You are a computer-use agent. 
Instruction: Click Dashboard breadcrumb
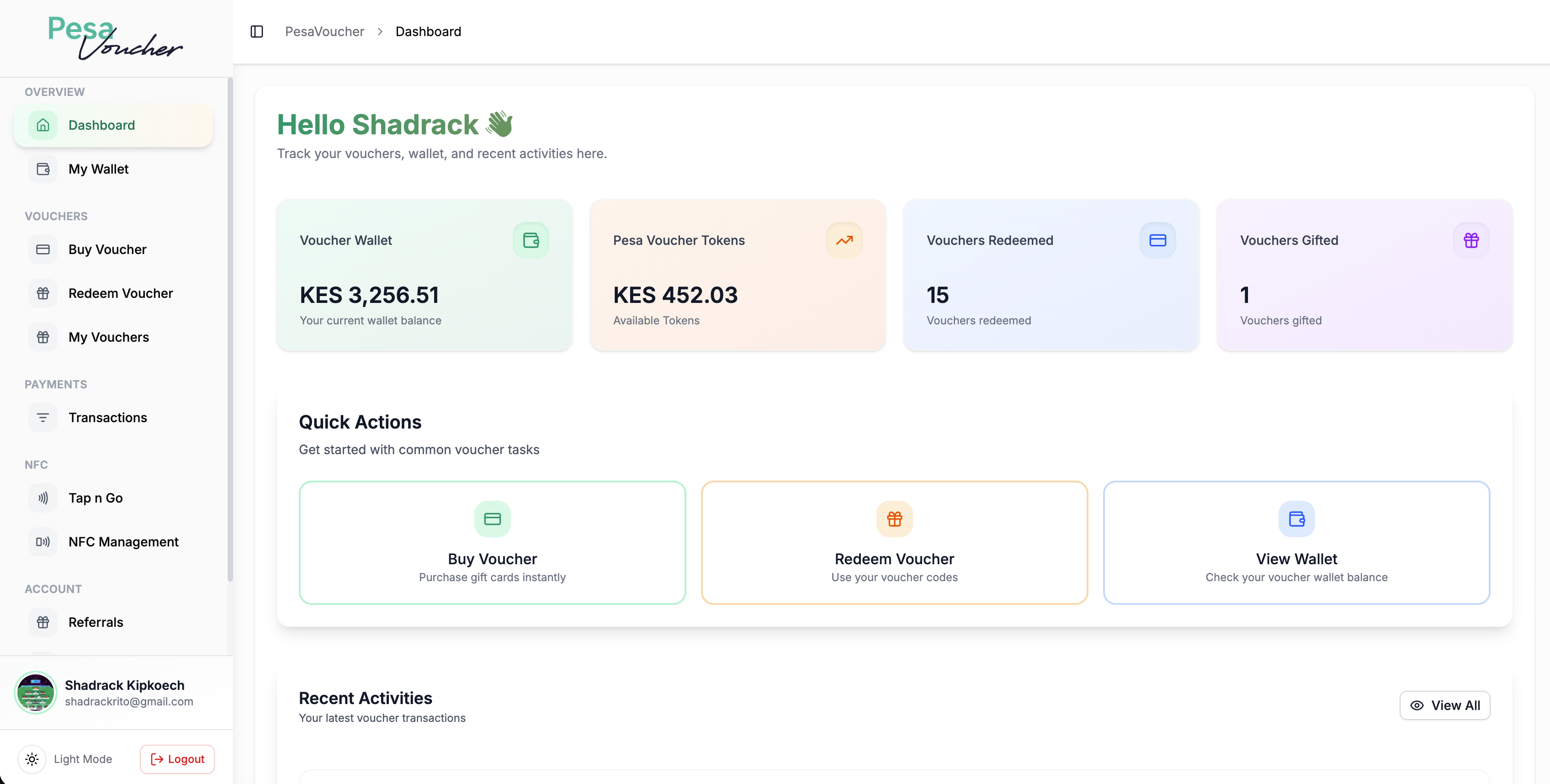429,31
